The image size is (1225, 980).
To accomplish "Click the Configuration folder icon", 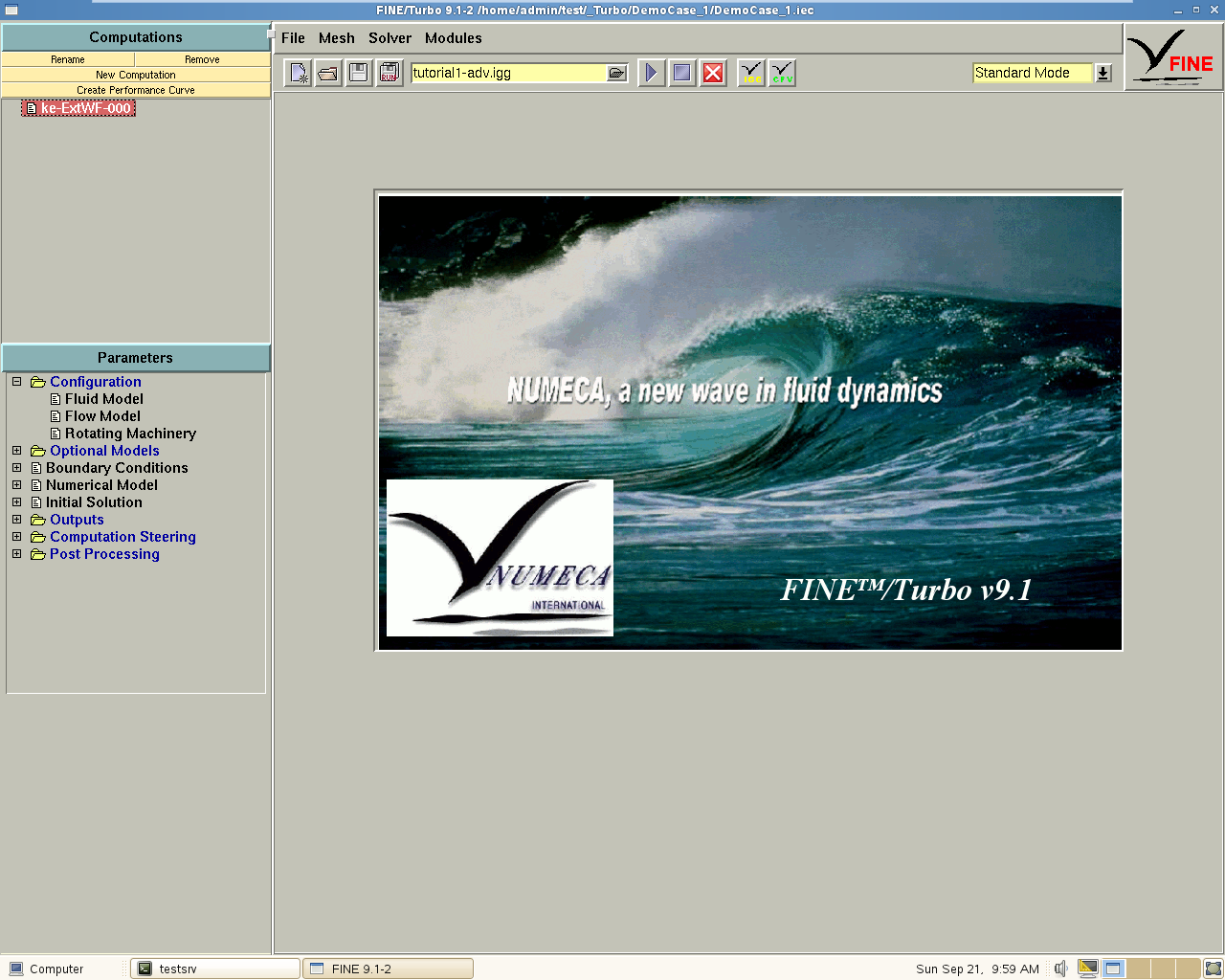I will coord(38,382).
